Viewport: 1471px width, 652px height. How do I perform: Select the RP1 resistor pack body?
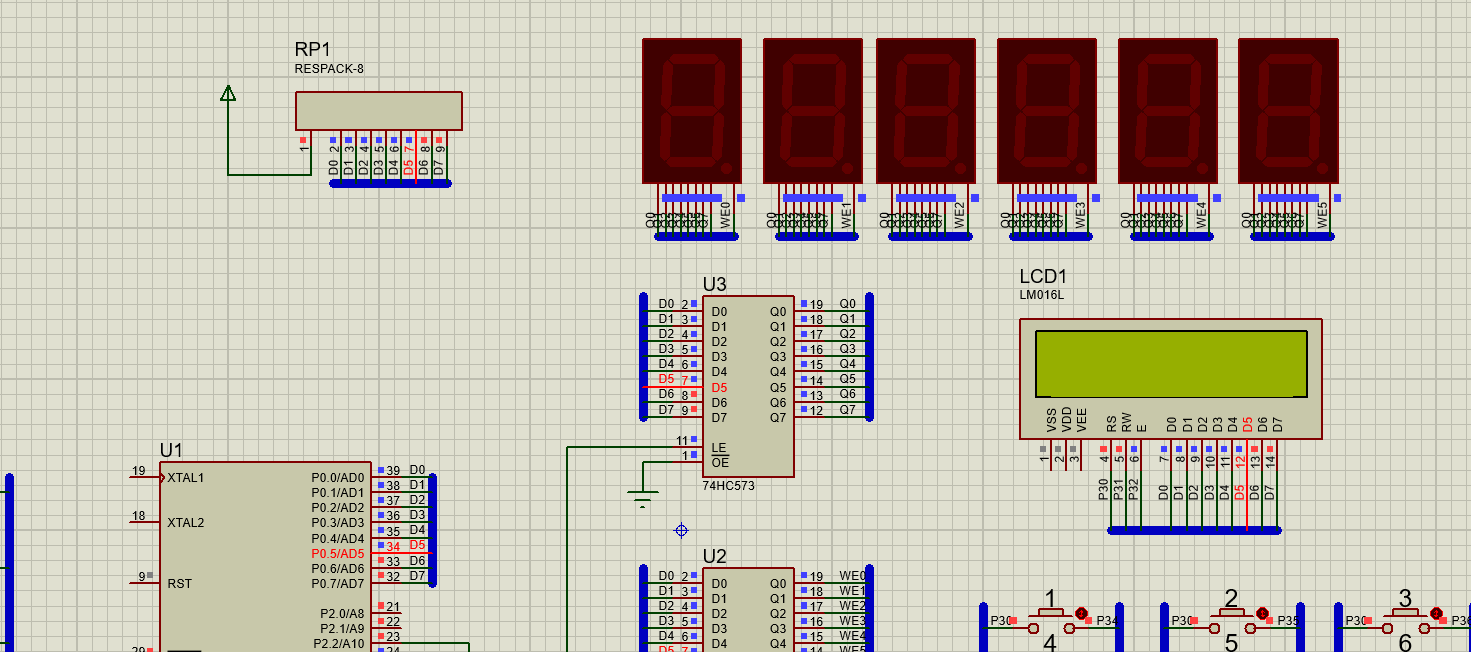click(x=379, y=111)
